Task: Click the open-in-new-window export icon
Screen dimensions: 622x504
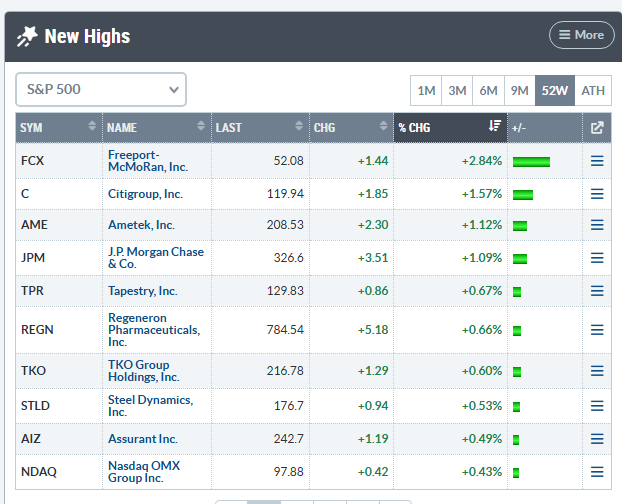Action: pos(597,128)
